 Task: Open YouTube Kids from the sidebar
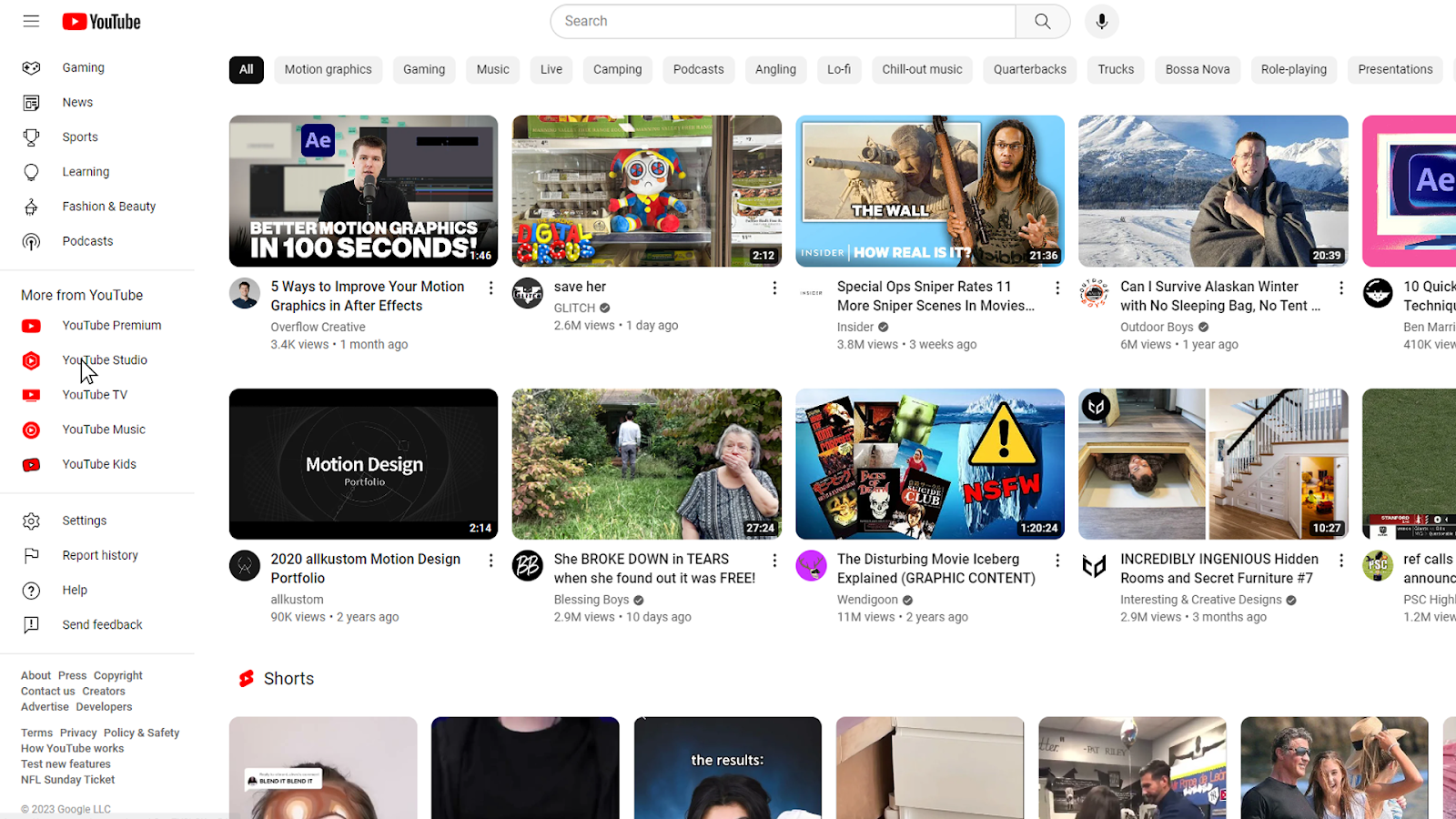coord(98,464)
